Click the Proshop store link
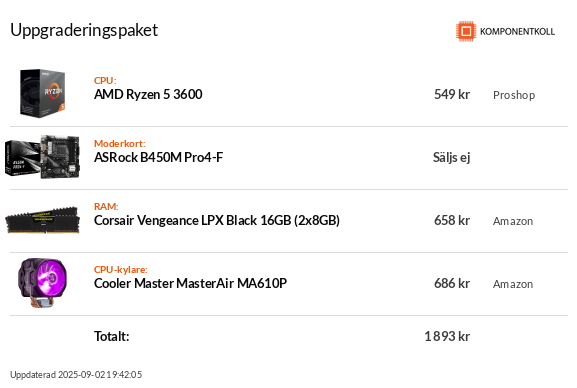This screenshot has height=388, width=577. point(514,95)
